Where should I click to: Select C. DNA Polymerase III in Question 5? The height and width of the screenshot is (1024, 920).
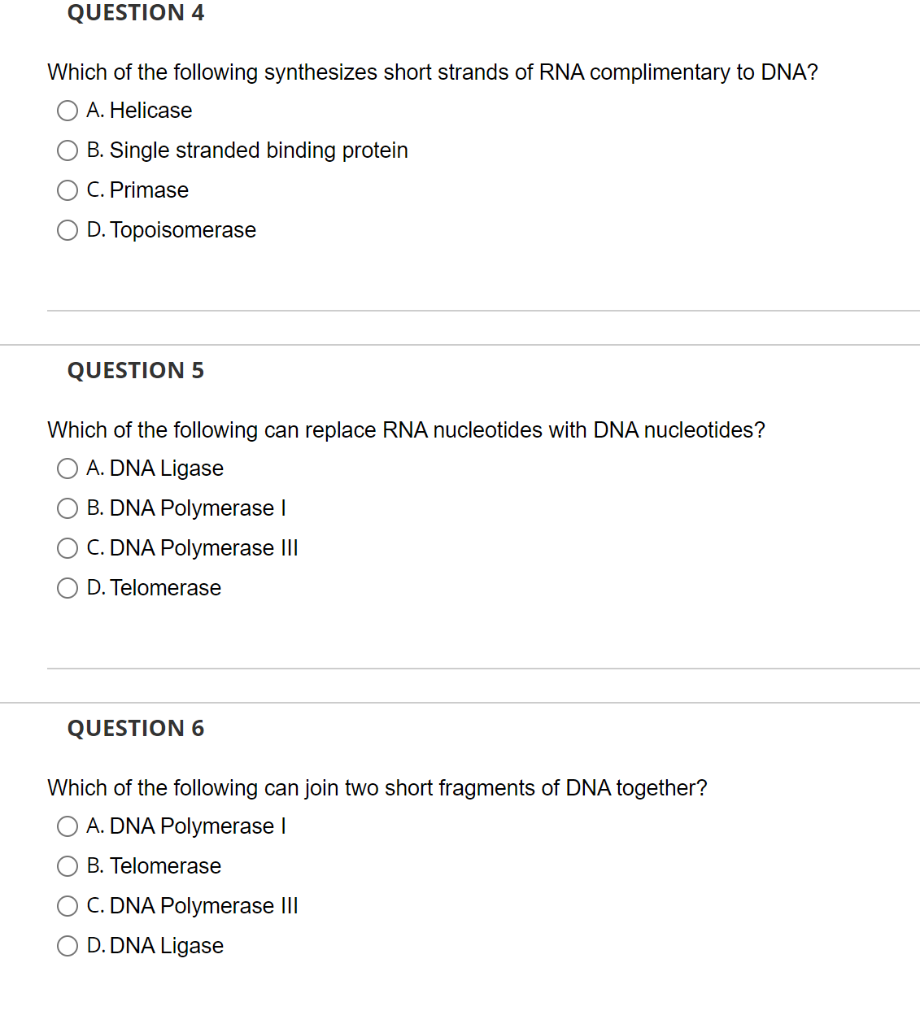pyautogui.click(x=67, y=548)
